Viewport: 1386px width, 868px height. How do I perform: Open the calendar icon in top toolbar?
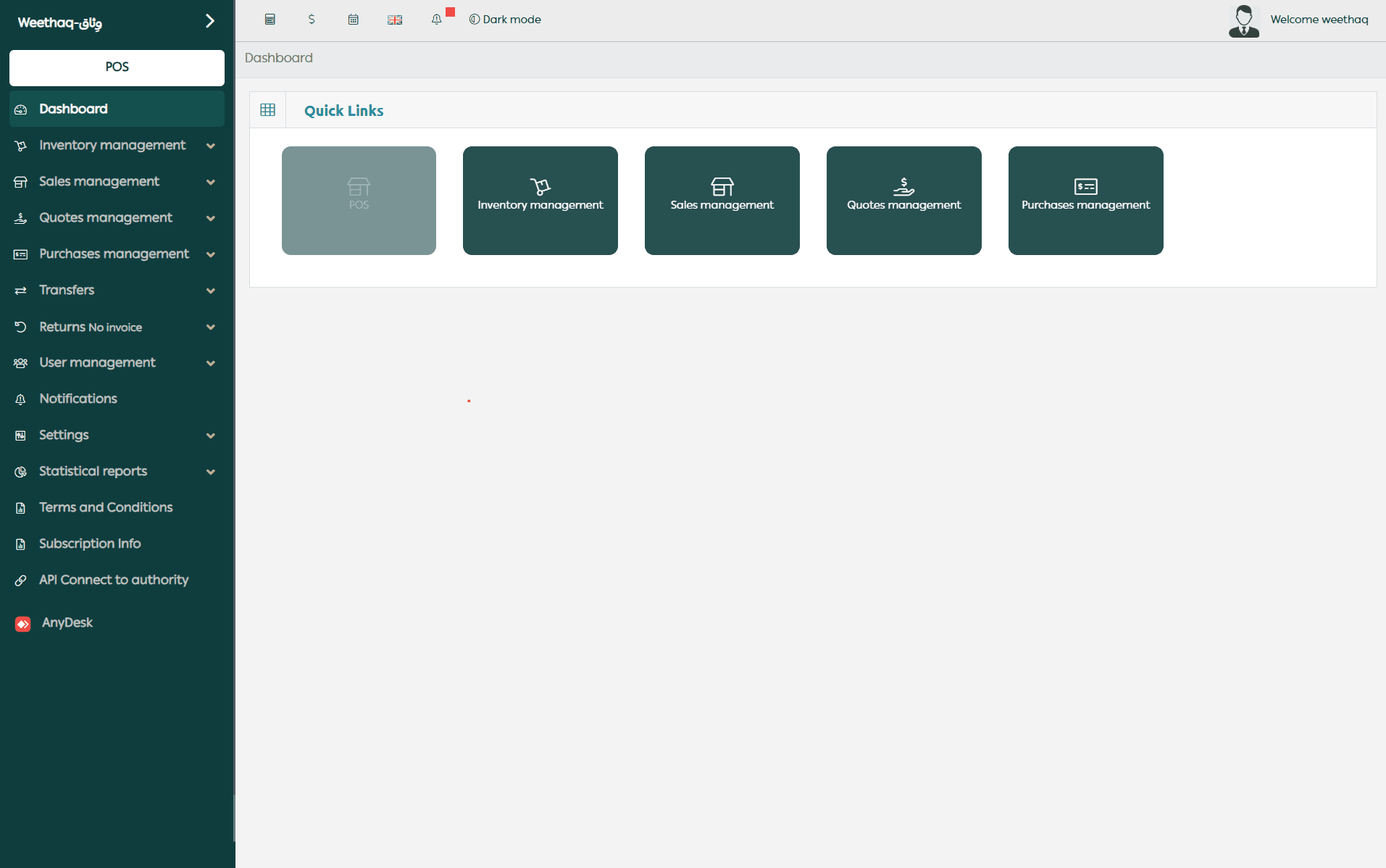click(x=353, y=20)
